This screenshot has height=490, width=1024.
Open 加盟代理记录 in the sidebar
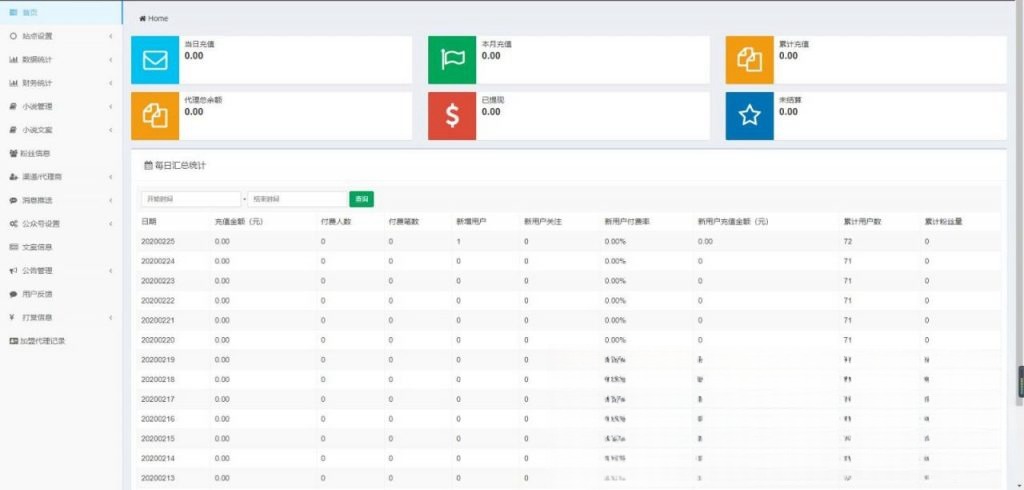pyautogui.click(x=43, y=341)
